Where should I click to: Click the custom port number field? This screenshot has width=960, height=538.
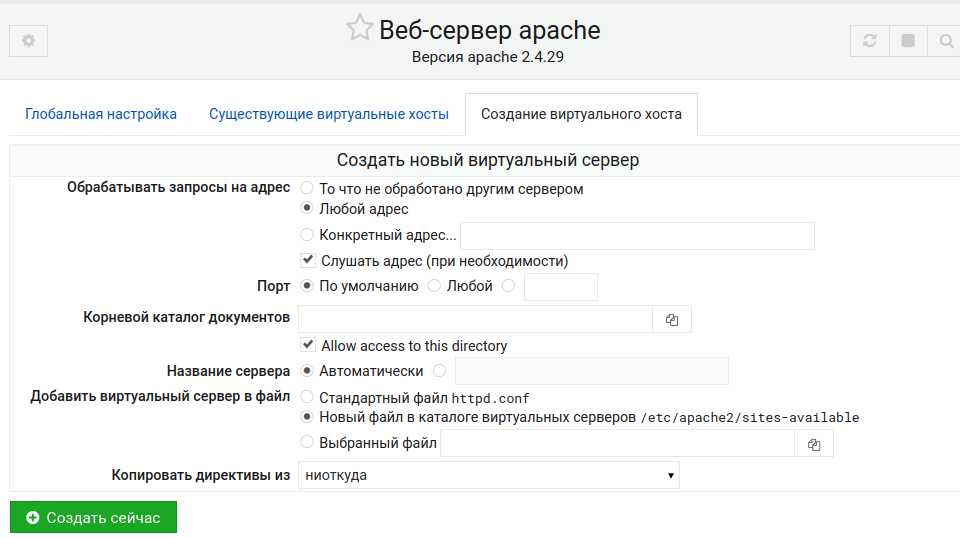tap(560, 287)
